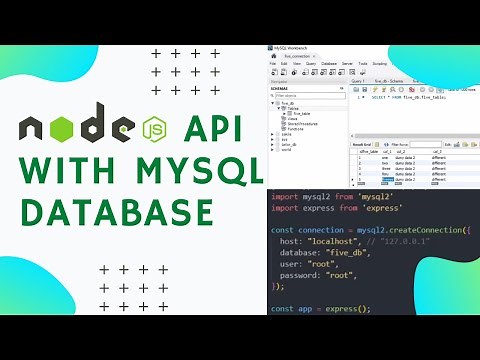The height and width of the screenshot is (360, 480).
Task: Open an SQL script file from main toolbar
Action: point(284,72)
